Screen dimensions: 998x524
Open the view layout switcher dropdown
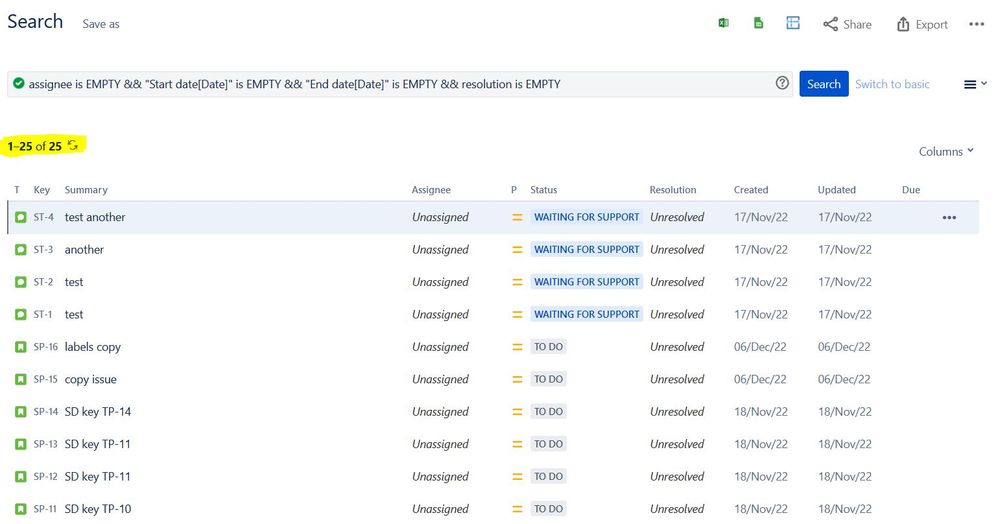click(x=974, y=85)
